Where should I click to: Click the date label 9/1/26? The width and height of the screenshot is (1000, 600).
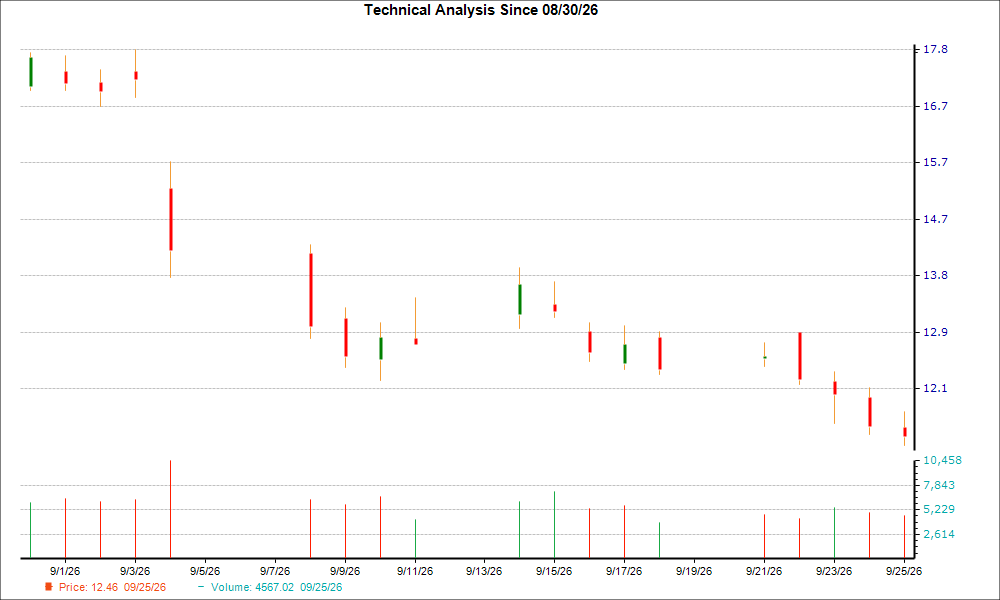(x=65, y=571)
